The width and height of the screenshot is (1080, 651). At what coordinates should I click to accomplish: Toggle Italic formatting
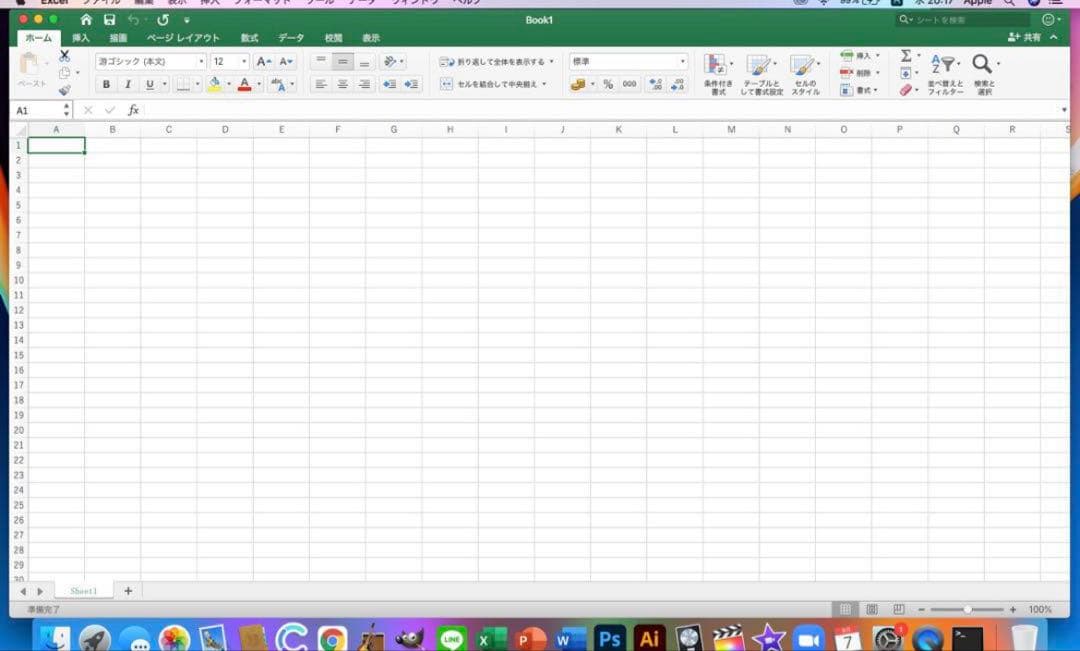click(128, 84)
